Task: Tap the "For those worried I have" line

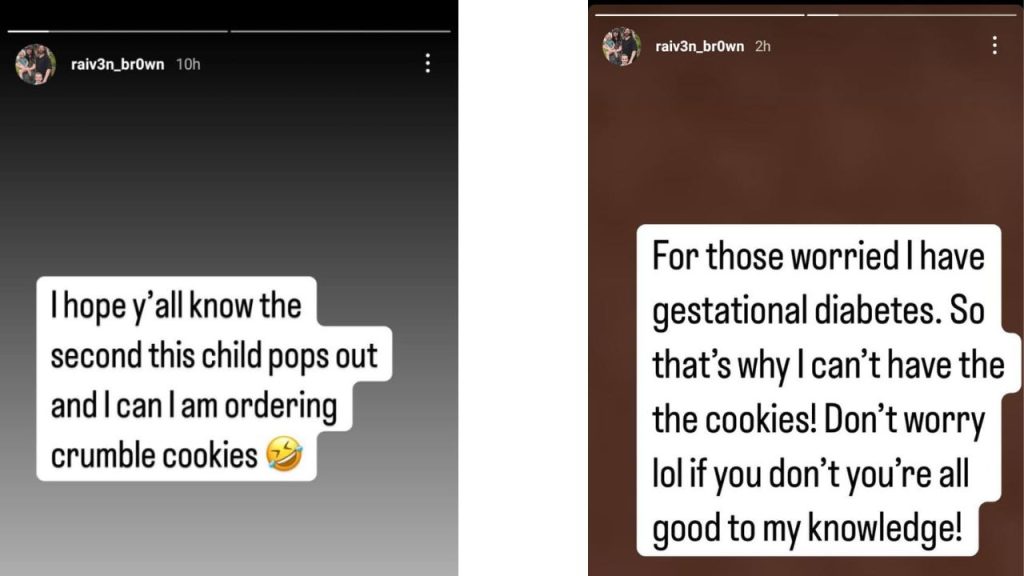Action: [x=818, y=256]
